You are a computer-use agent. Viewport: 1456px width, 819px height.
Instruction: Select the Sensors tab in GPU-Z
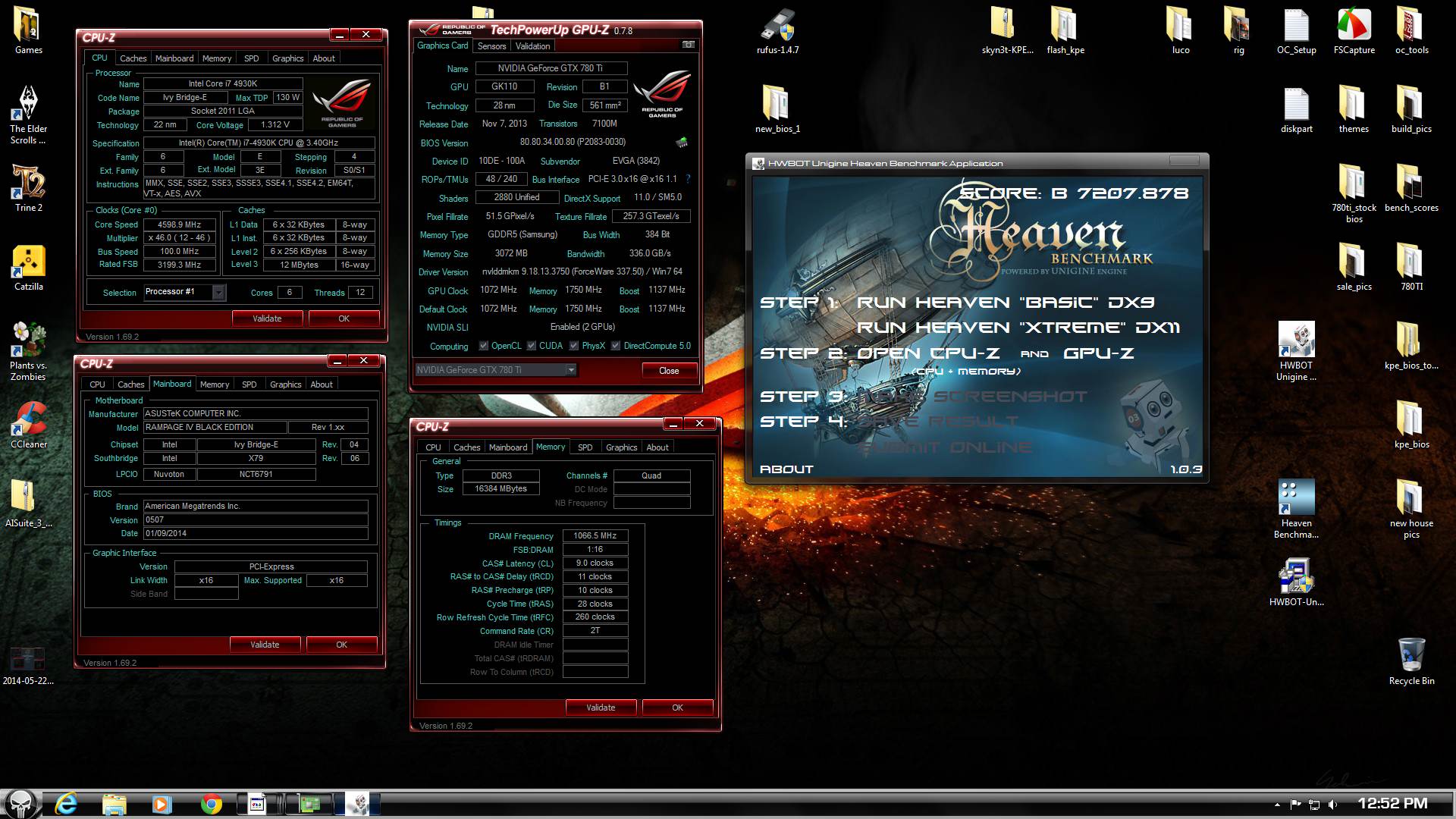(491, 46)
